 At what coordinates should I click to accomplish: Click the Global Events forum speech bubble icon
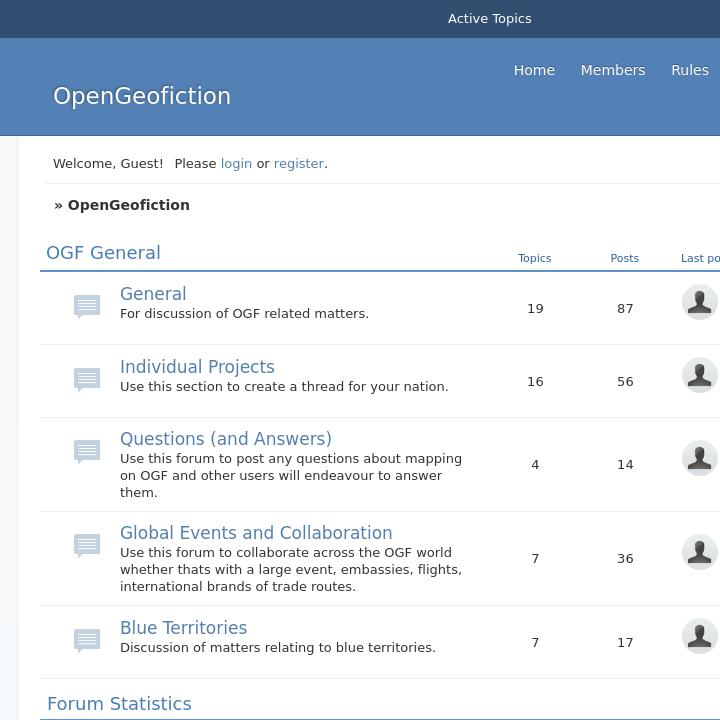(87, 545)
